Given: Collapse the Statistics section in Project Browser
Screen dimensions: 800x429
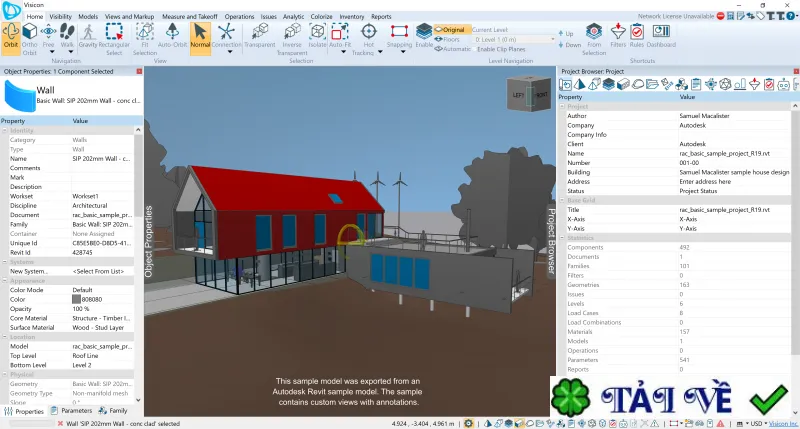Looking at the screenshot, I should pyautogui.click(x=562, y=238).
